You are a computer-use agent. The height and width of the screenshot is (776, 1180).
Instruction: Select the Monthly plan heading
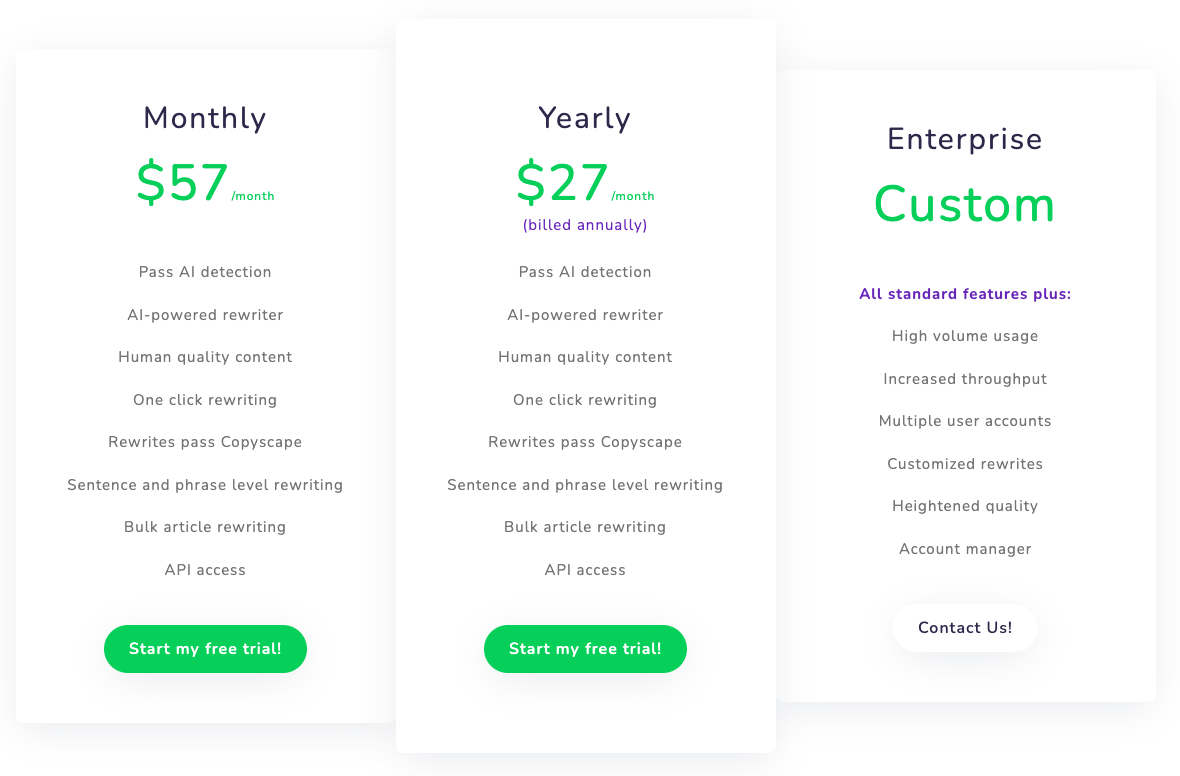(x=205, y=118)
